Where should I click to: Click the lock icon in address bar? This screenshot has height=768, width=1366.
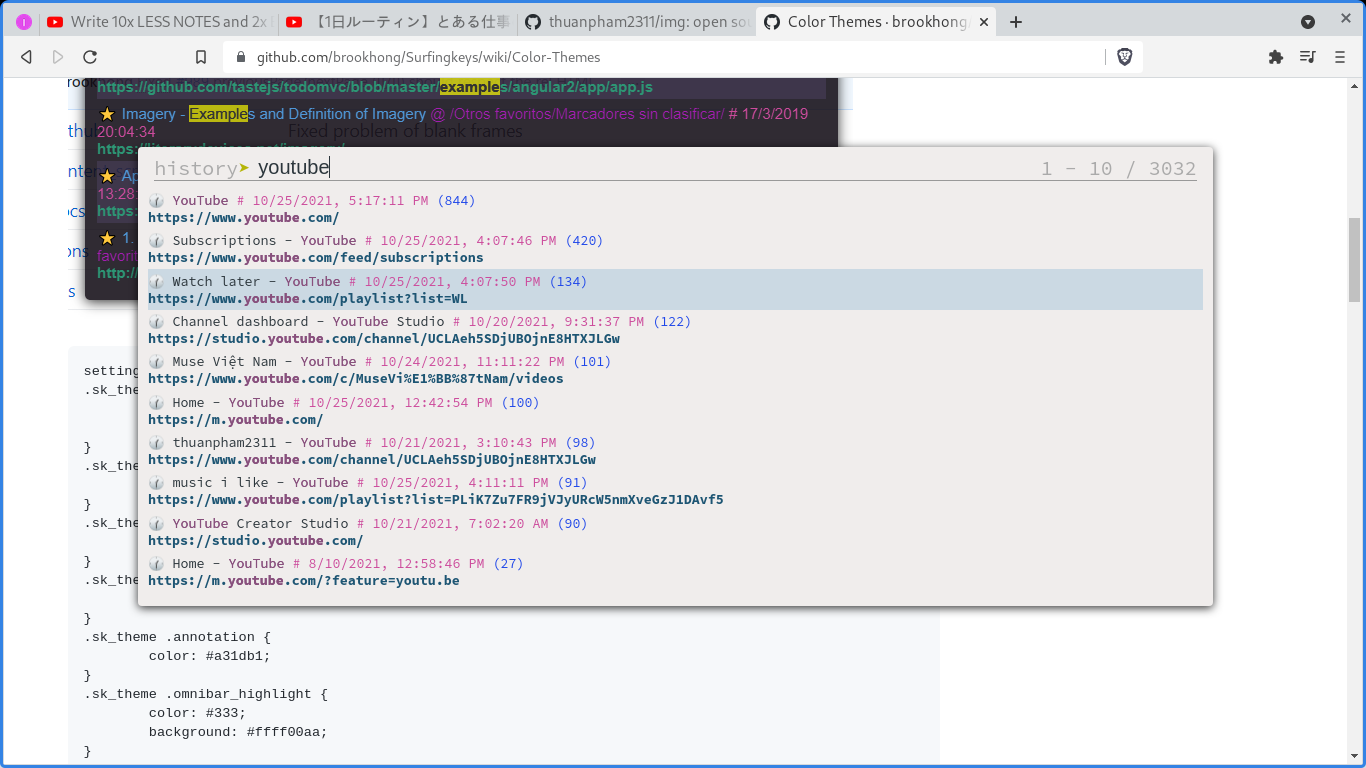241,58
